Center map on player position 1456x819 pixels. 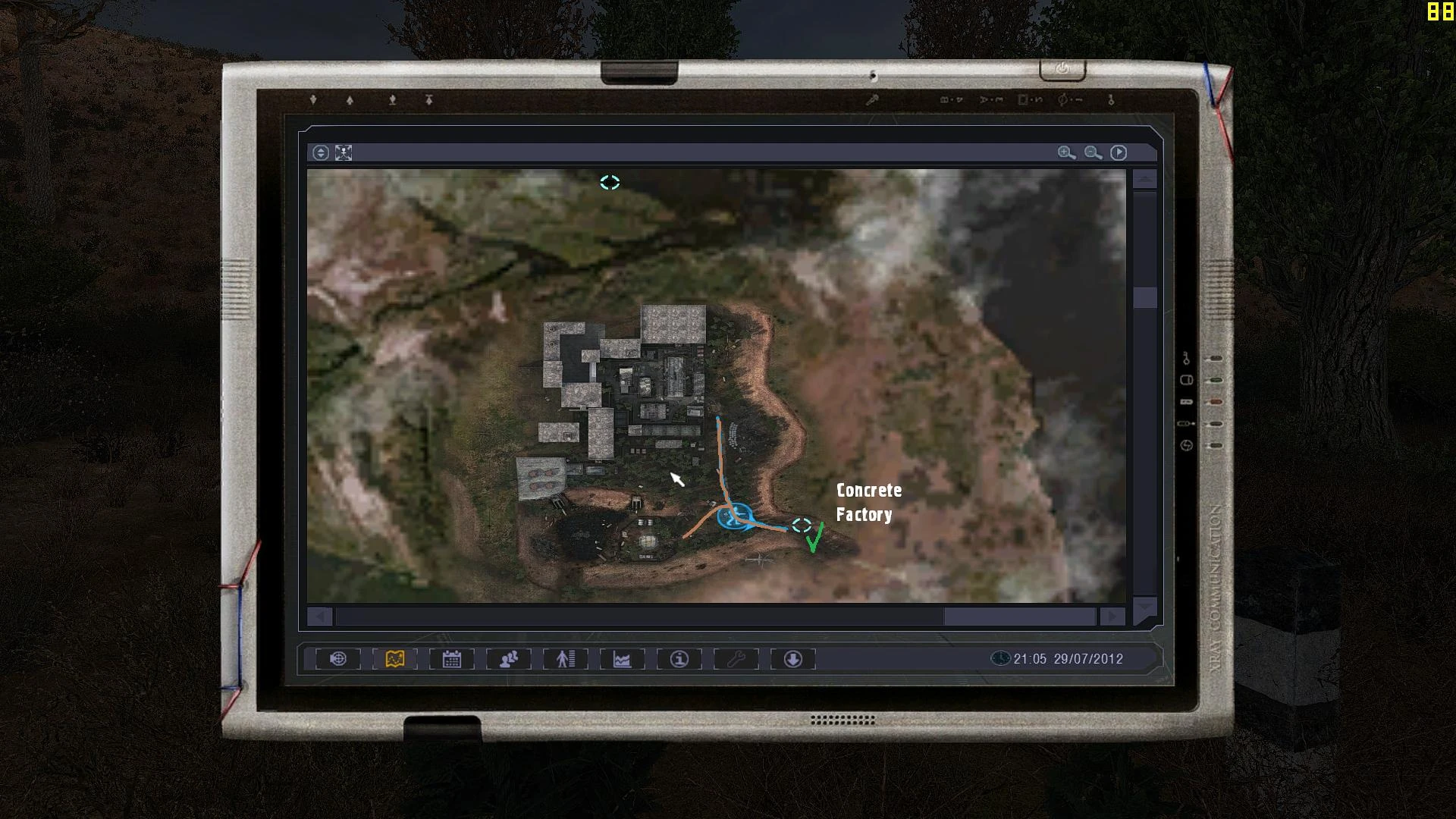click(x=344, y=153)
